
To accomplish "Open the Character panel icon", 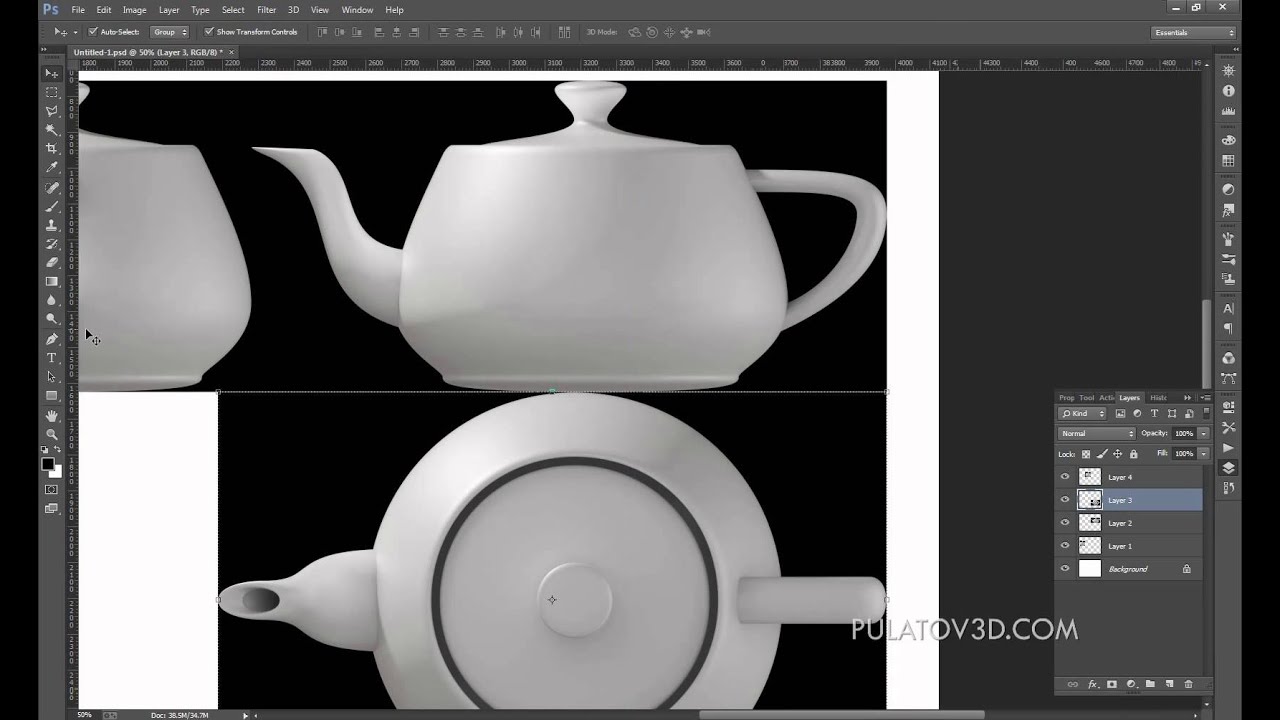I will click(1228, 309).
